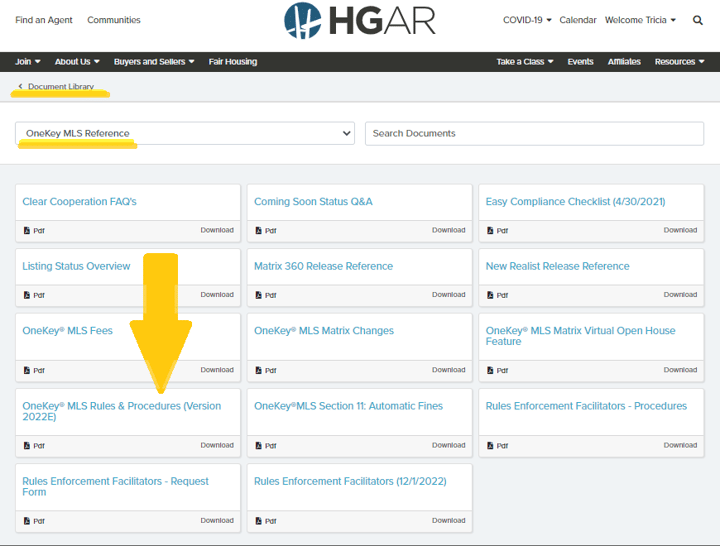Download OneKey MLS Fees
This screenshot has height=546, width=720.
coord(217,370)
